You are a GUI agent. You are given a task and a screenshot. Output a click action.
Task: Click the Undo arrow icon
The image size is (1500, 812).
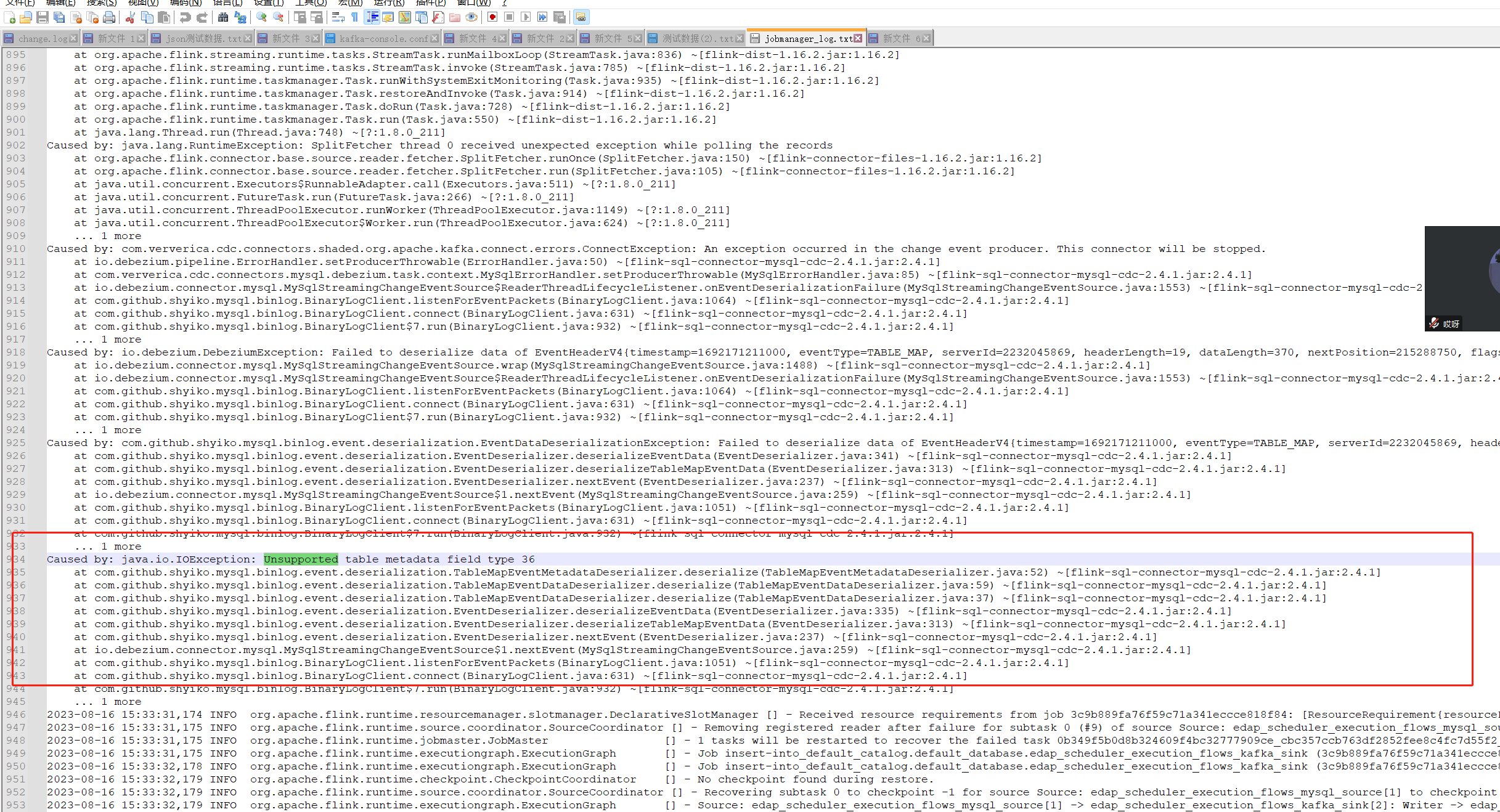(185, 17)
